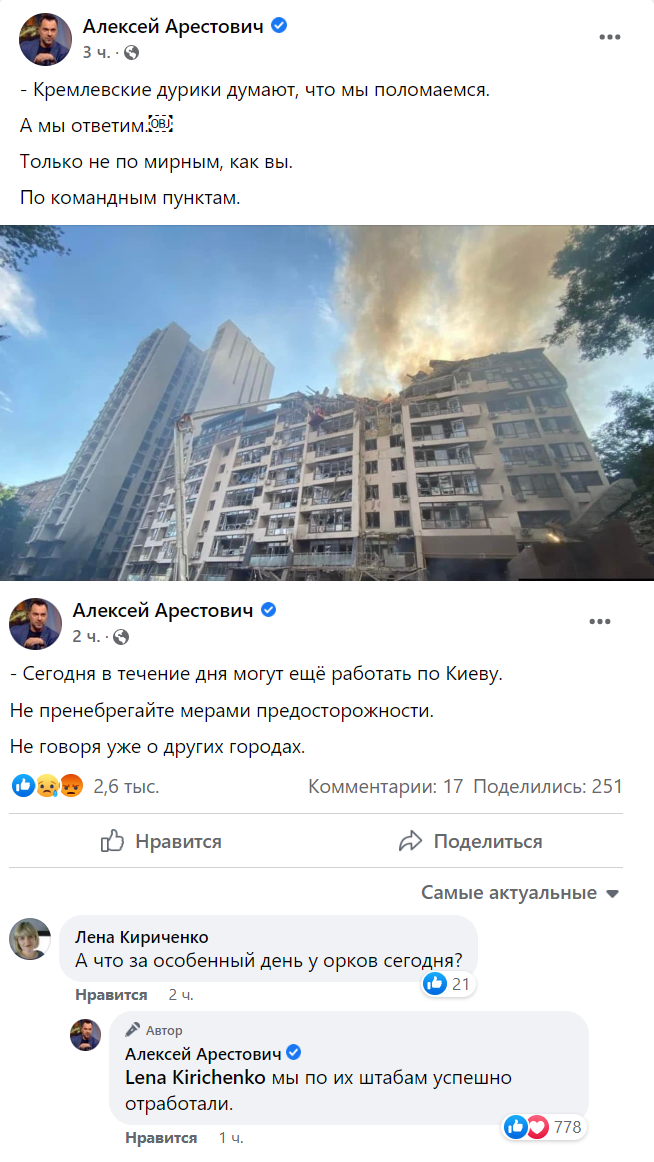Like the post with Нравится button
Image resolution: width=654 pixels, height=1162 pixels.
(161, 841)
